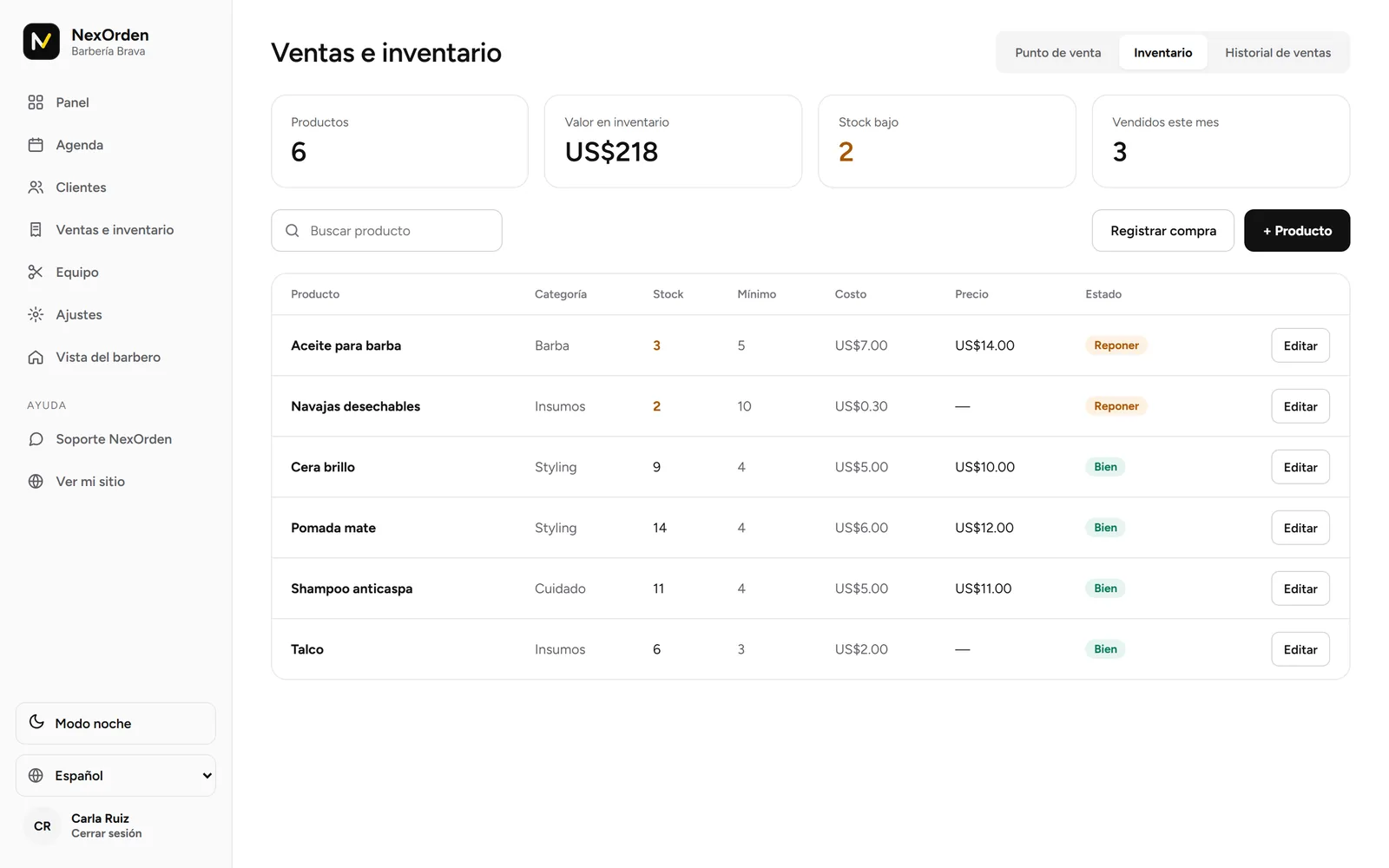Click the Pomada mate product name
Viewport: 1389px width, 868px height.
click(333, 528)
